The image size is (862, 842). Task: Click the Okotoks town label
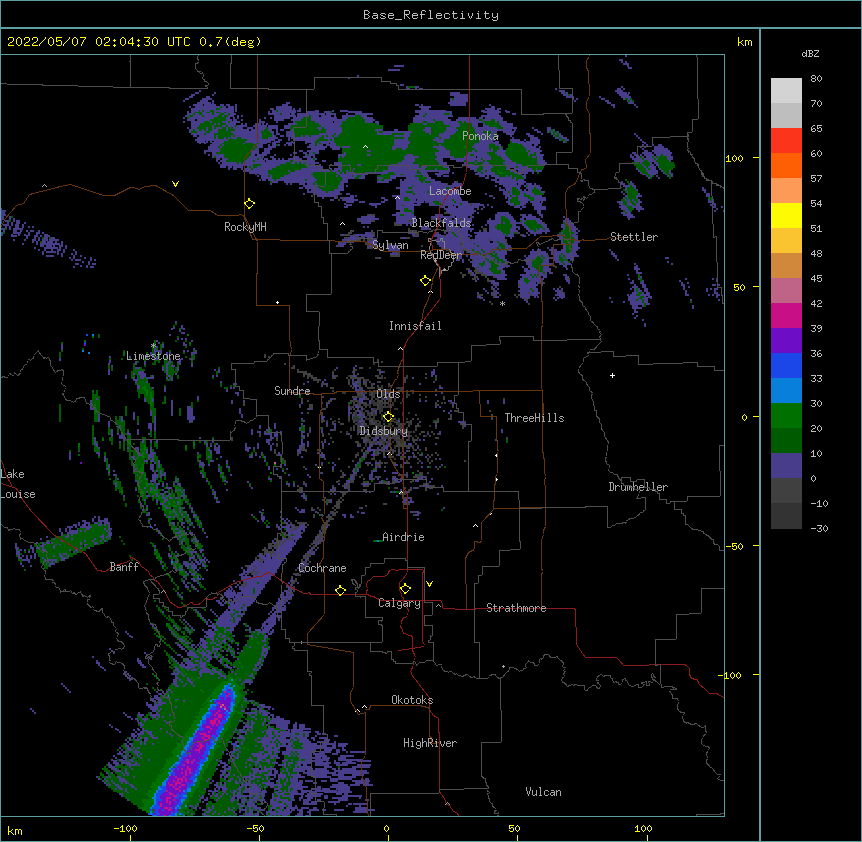412,700
